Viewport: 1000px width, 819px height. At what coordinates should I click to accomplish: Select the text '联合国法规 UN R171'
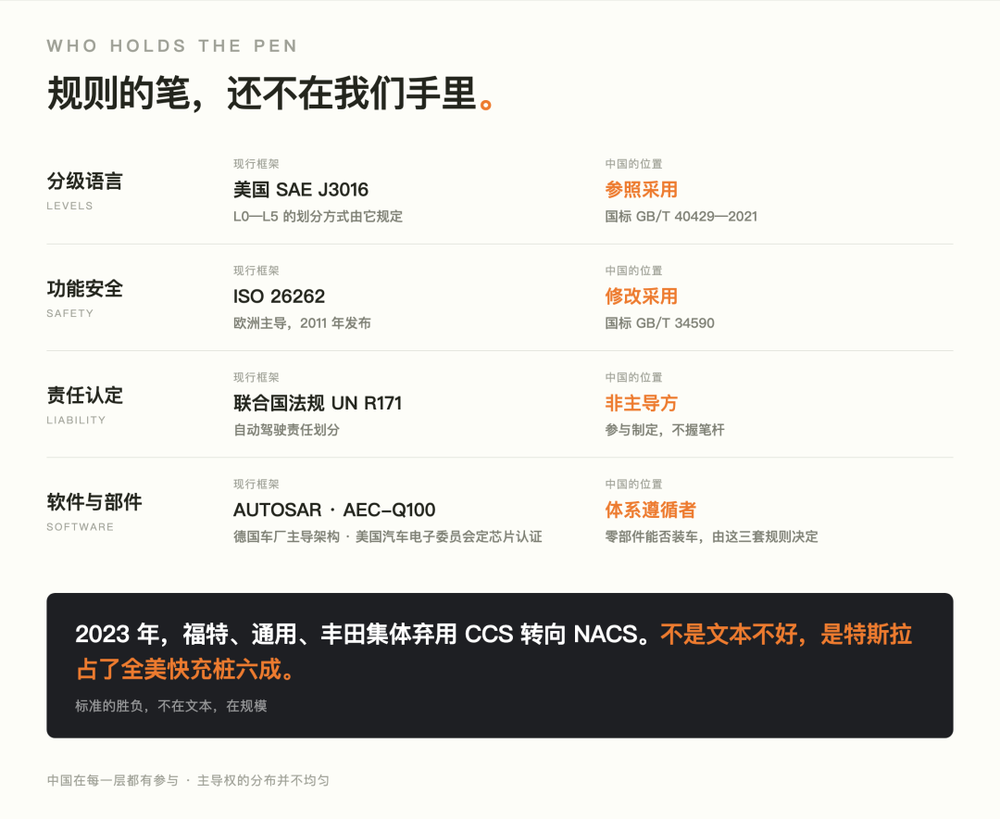coord(318,403)
